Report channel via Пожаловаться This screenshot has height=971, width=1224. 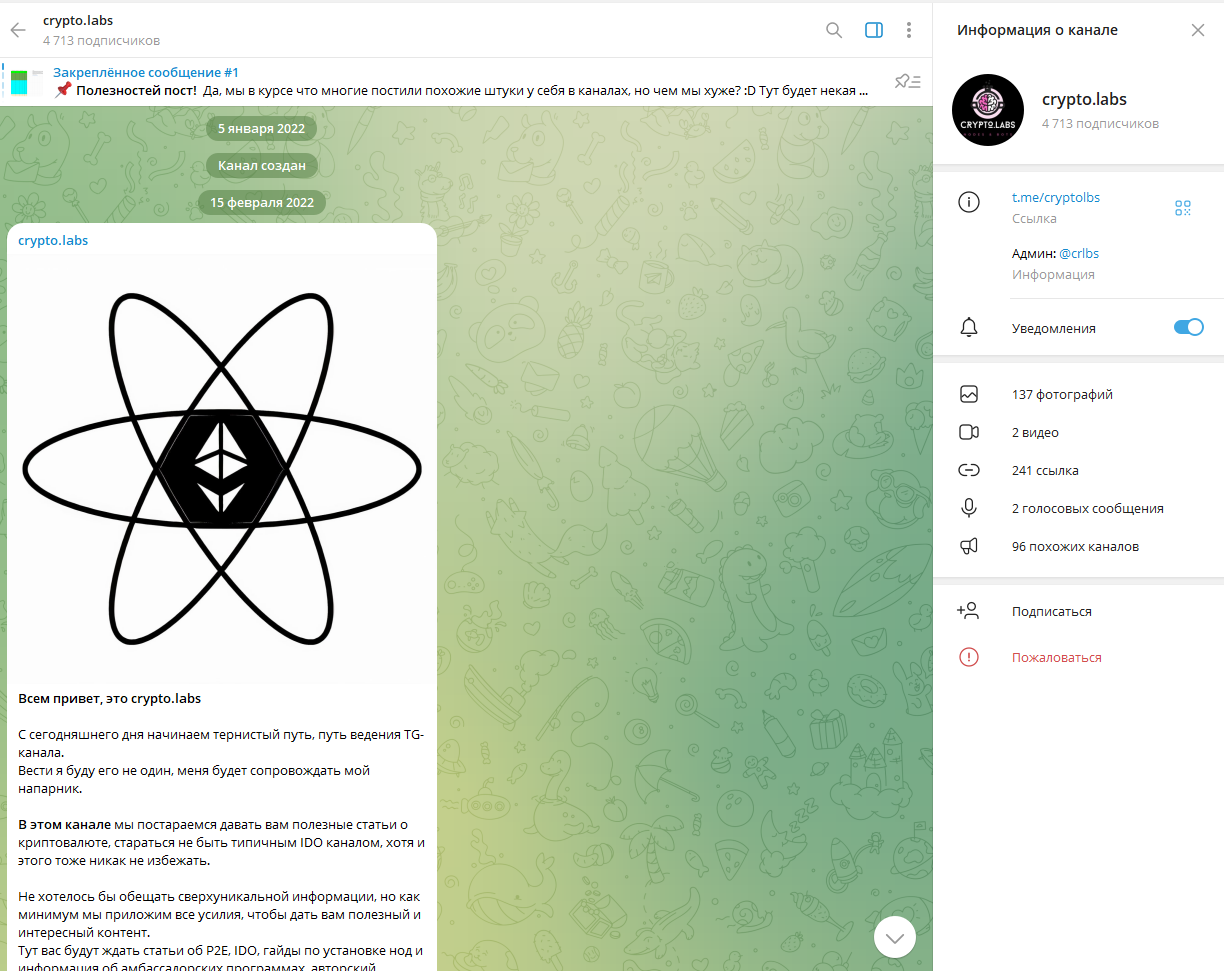1056,657
